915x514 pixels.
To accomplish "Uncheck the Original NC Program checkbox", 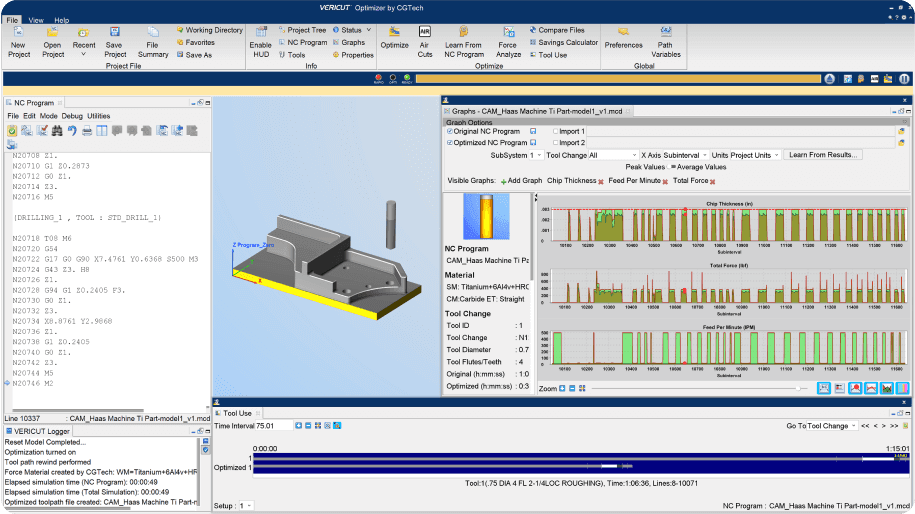I will tap(450, 131).
